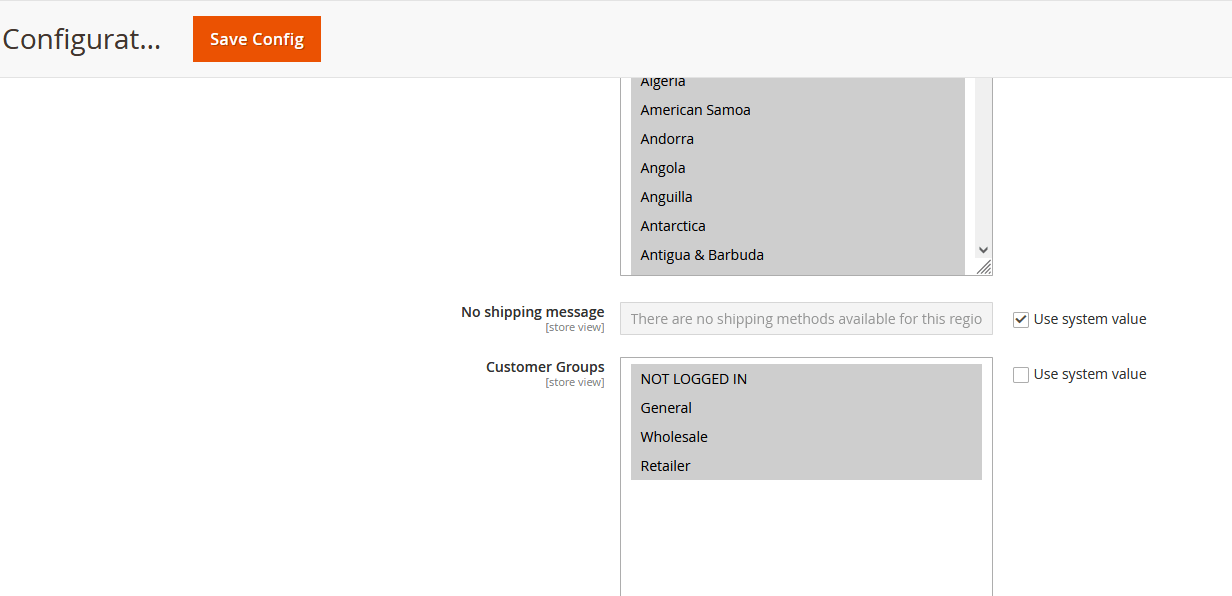Click the country list scroll-down arrow
Image resolution: width=1232 pixels, height=596 pixels.
point(983,250)
